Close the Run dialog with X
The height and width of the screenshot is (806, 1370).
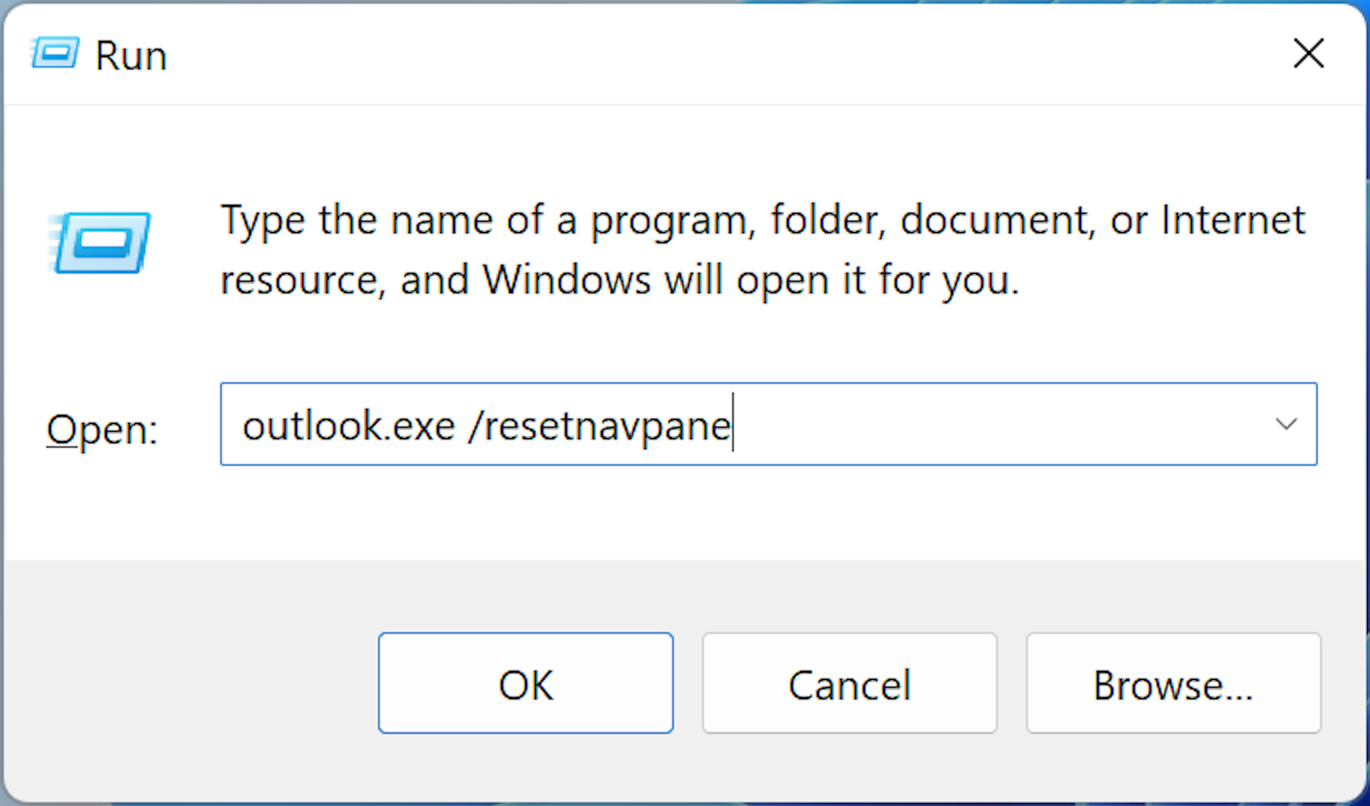point(1308,54)
